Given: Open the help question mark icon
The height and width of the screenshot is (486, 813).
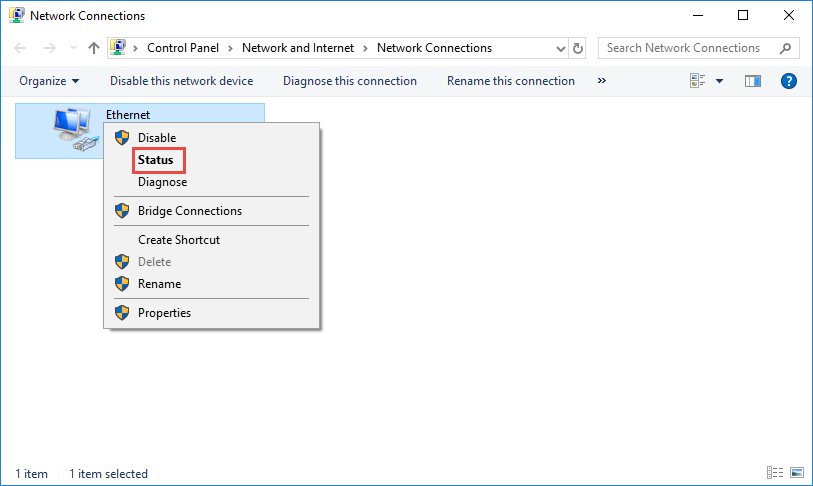Looking at the screenshot, I should tap(788, 81).
